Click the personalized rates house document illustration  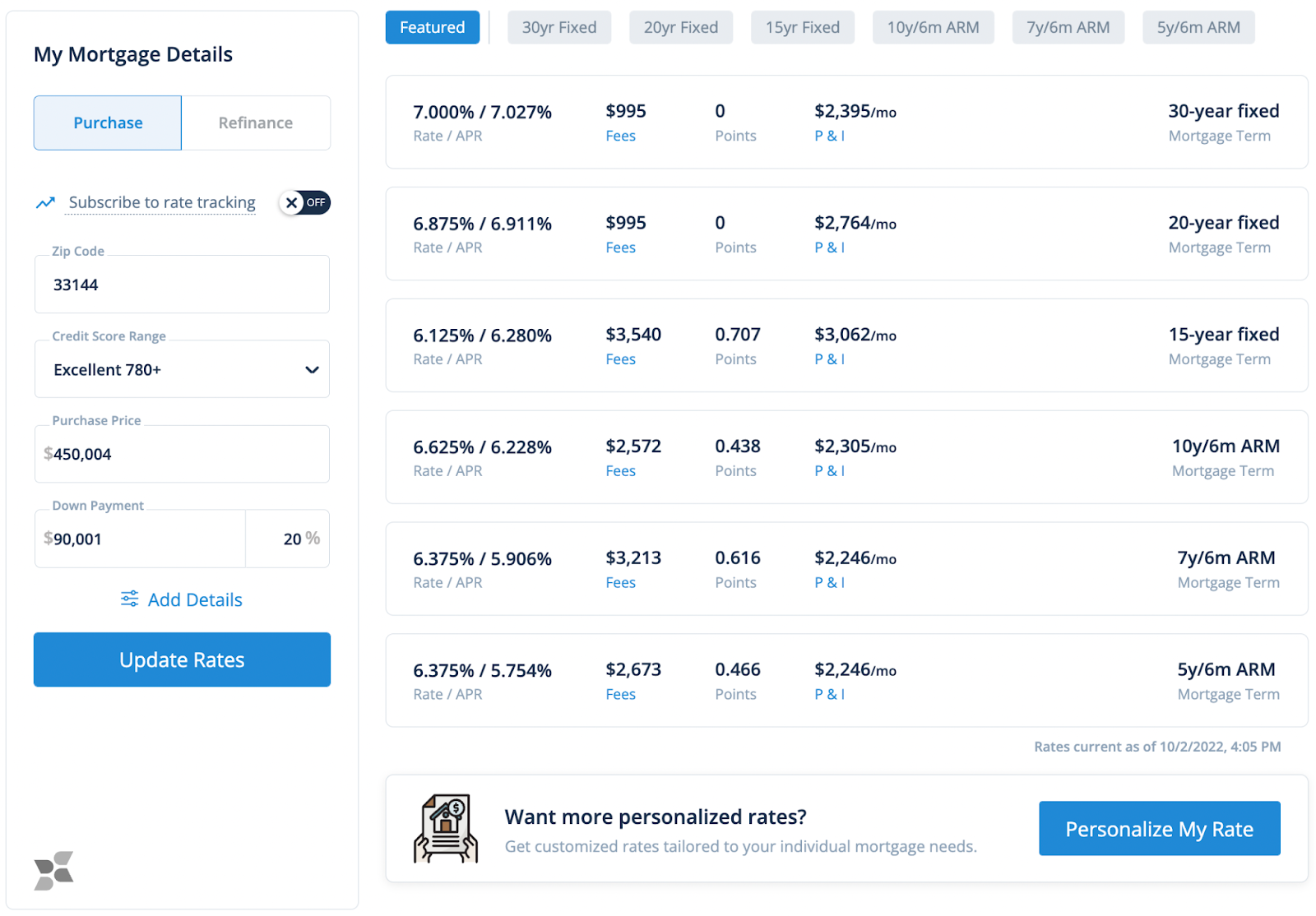(444, 828)
